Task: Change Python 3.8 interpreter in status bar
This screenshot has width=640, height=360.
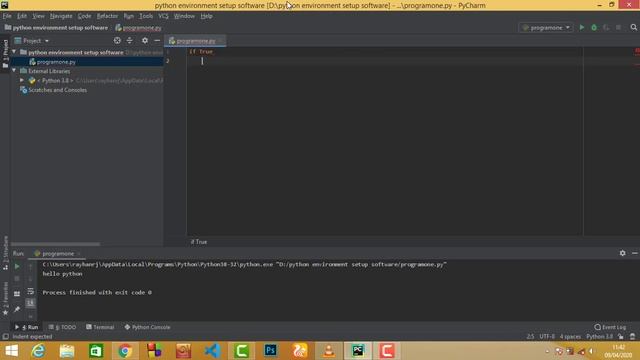Action: click(x=600, y=337)
